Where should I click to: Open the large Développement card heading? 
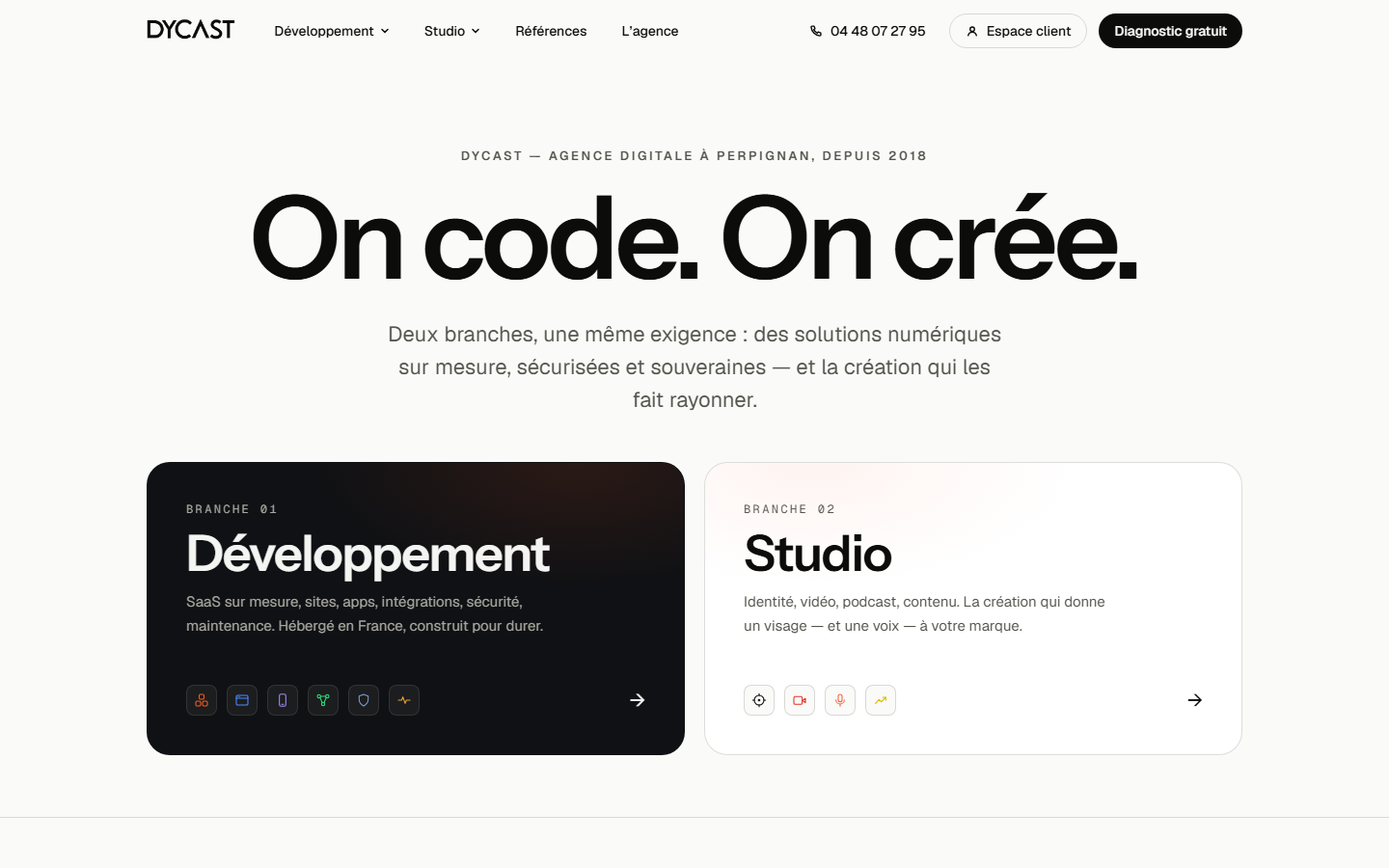point(368,554)
